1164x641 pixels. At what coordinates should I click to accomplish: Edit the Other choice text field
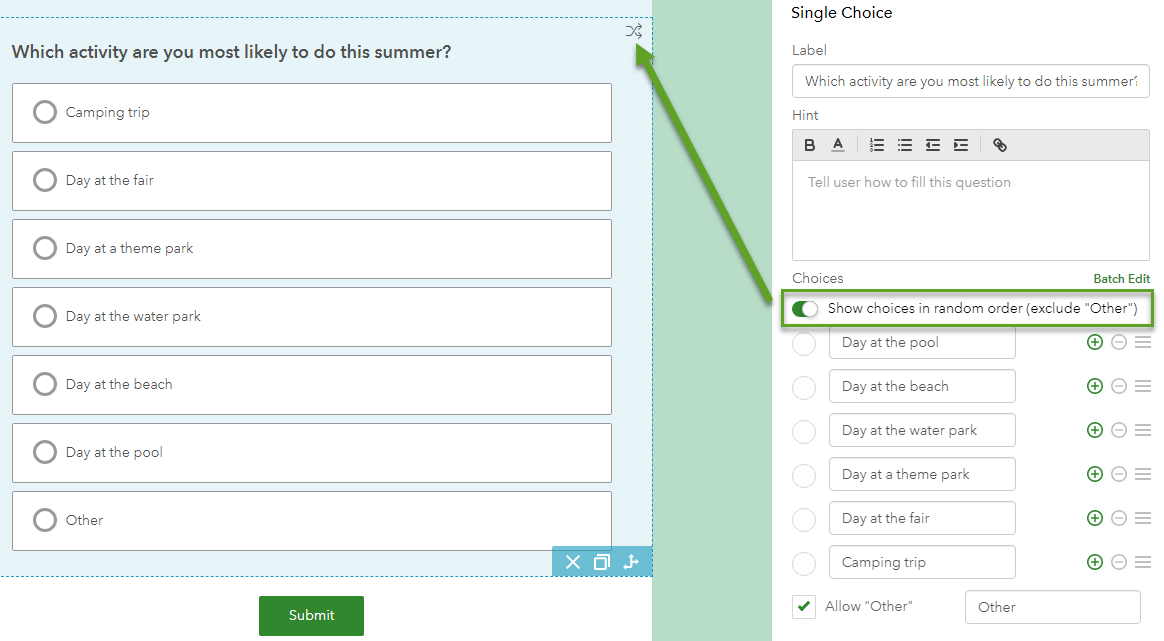click(x=1052, y=606)
